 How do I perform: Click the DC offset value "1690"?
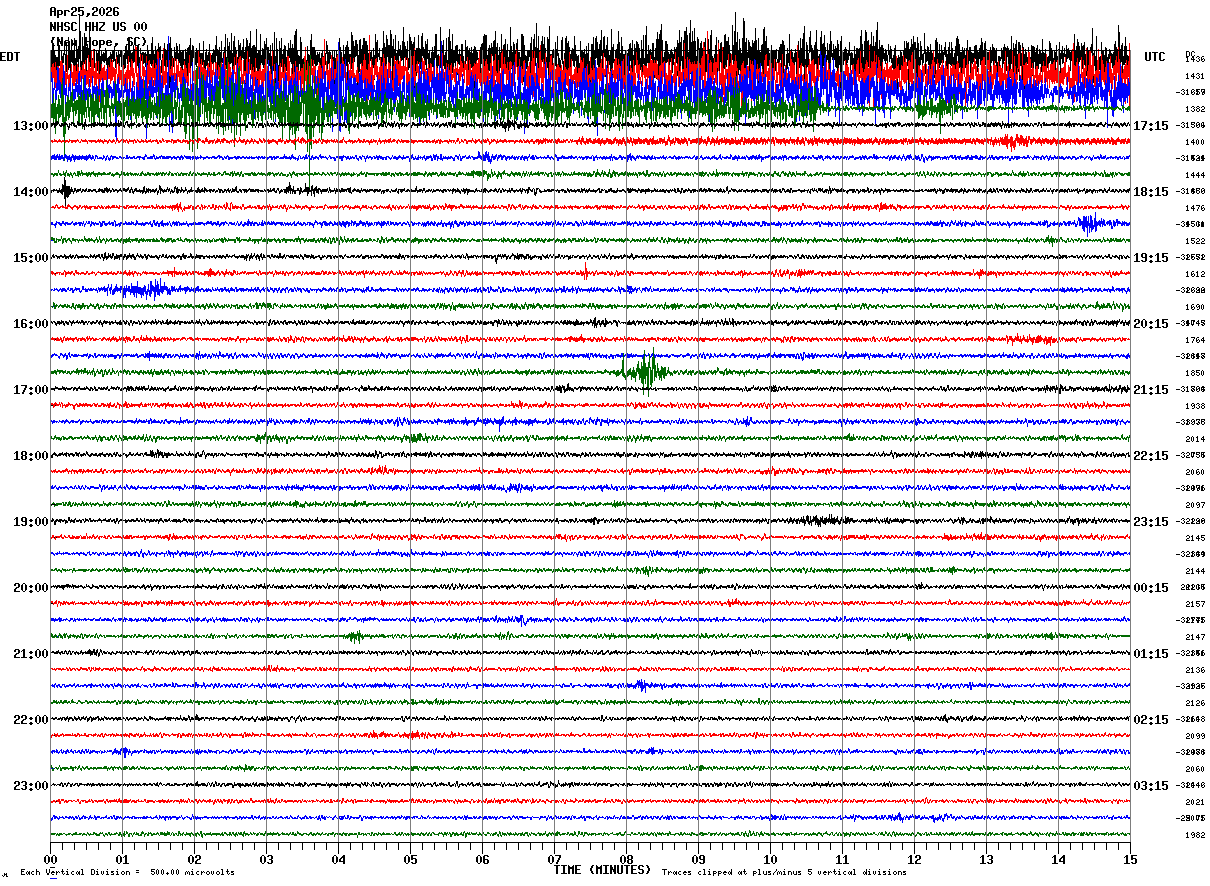[1194, 307]
